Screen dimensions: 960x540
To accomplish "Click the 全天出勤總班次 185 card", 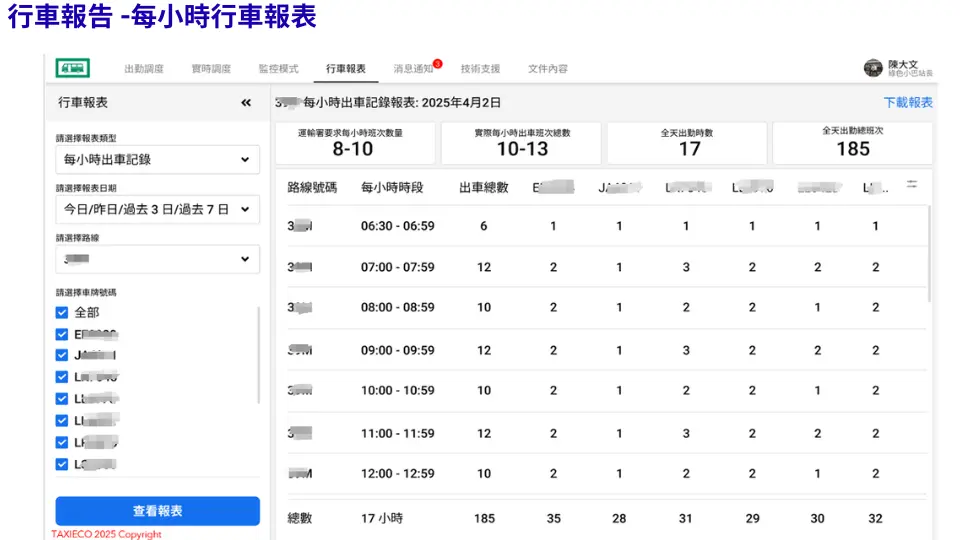I will click(x=852, y=143).
